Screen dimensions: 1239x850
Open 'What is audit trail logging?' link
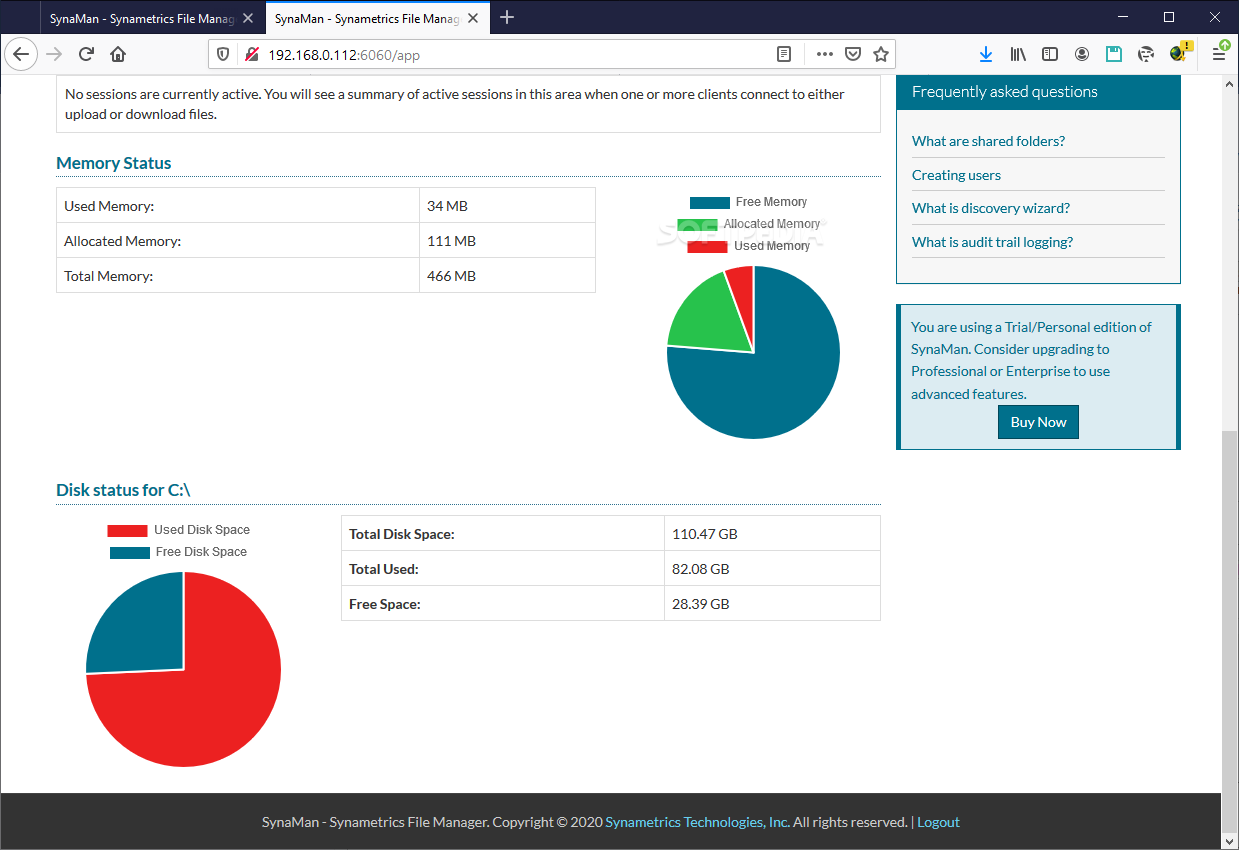pyautogui.click(x=992, y=242)
